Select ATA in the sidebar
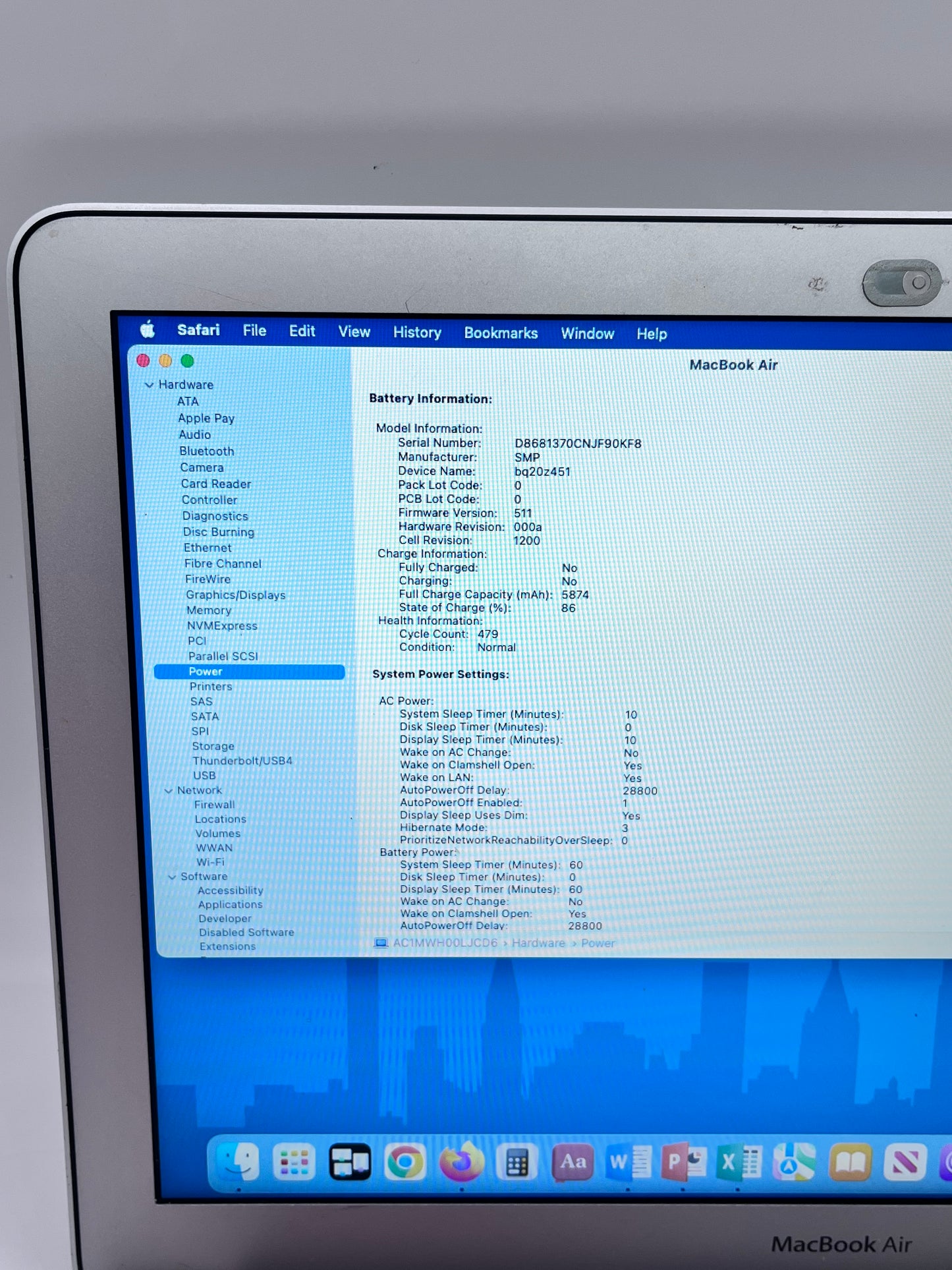Screen dimensions: 952x1270 [188, 401]
